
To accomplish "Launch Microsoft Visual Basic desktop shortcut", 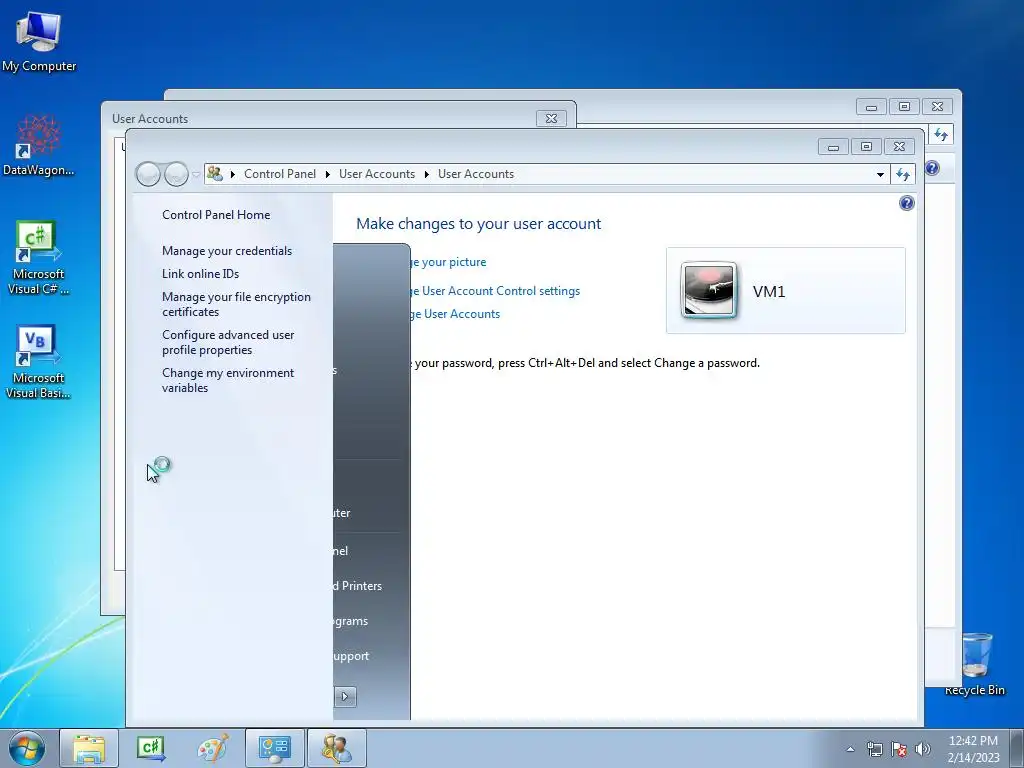I will (x=39, y=361).
